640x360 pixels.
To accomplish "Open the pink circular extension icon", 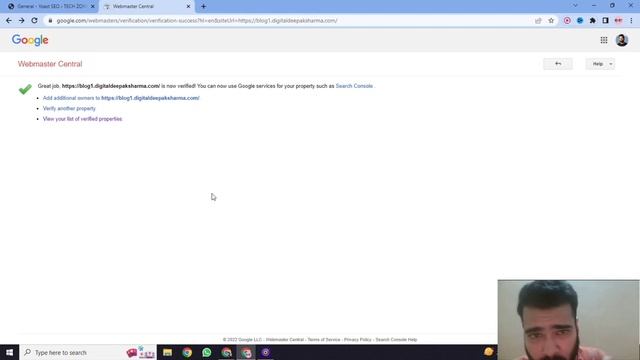I will pyautogui.click(x=567, y=20).
